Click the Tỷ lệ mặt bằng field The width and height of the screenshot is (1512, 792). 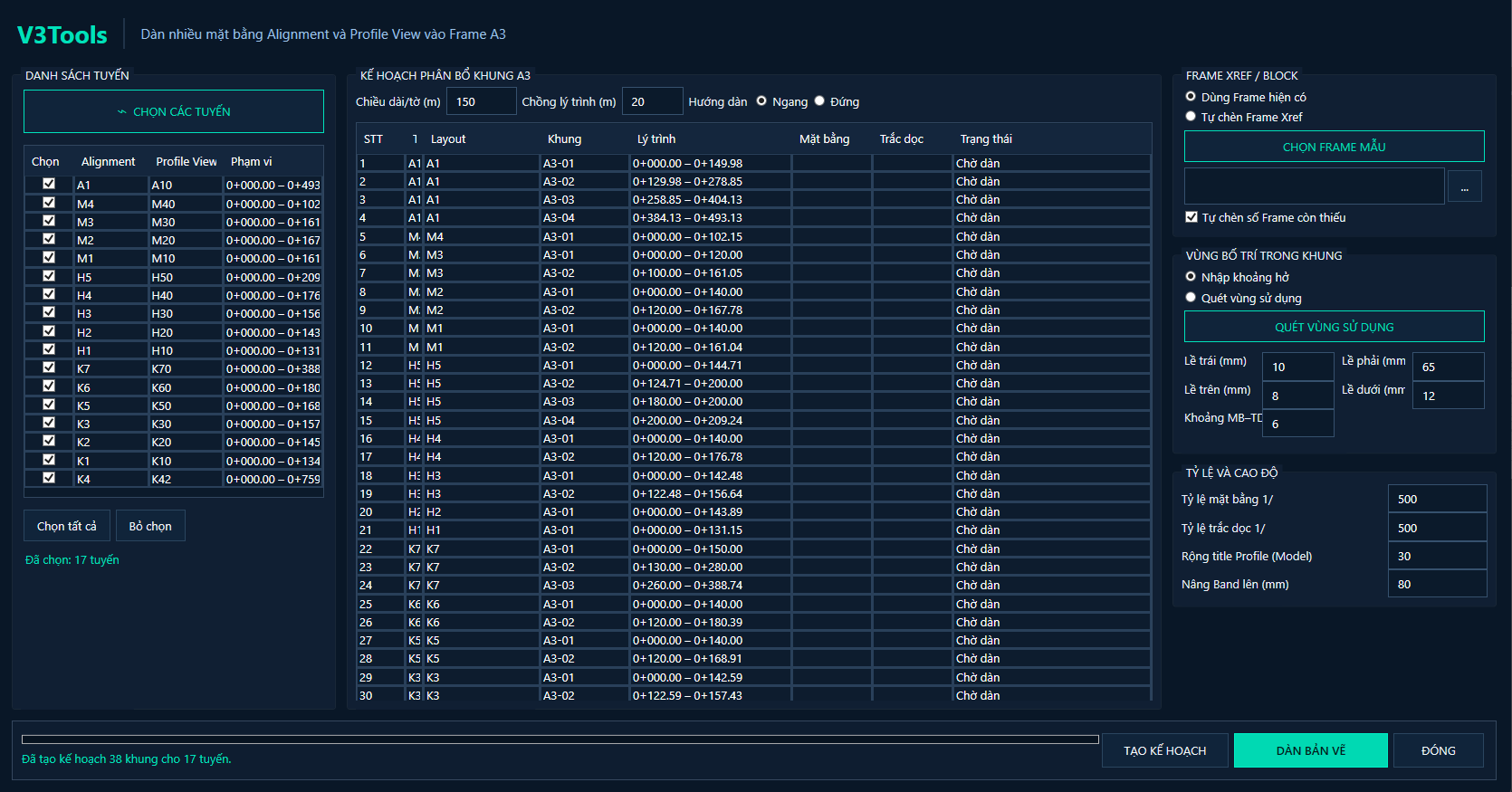point(1438,499)
